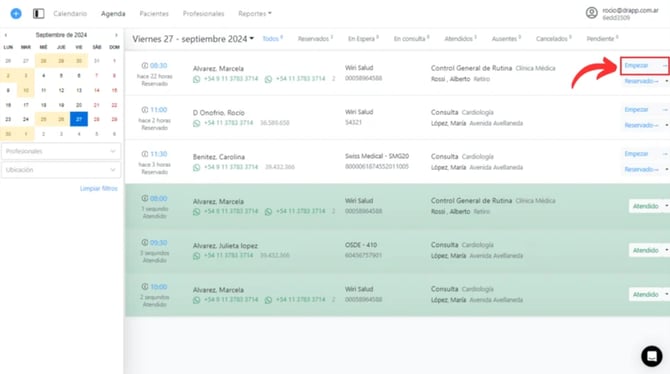The width and height of the screenshot is (670, 374).
Task: Open the 11:00 appointment time link
Action: pos(159,110)
